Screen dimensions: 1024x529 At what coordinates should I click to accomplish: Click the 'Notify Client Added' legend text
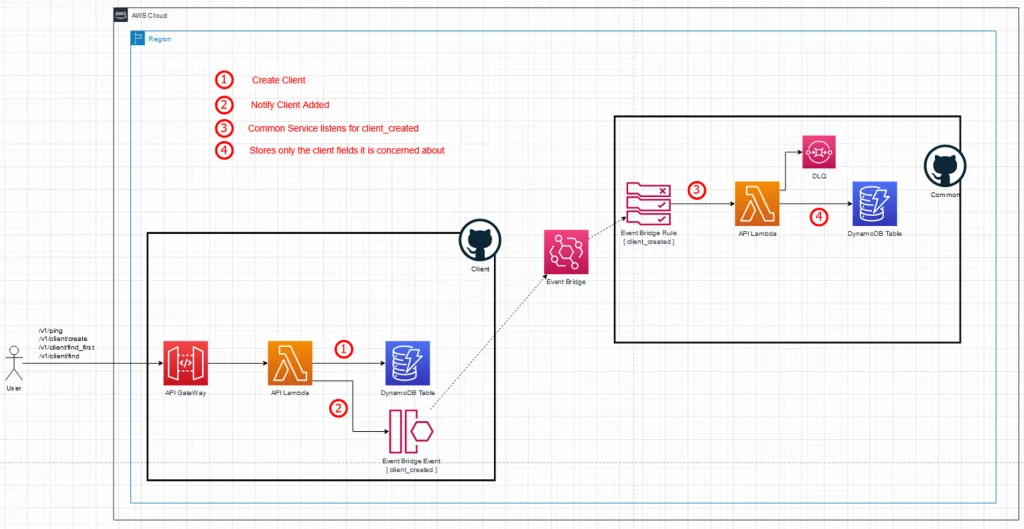(290, 104)
